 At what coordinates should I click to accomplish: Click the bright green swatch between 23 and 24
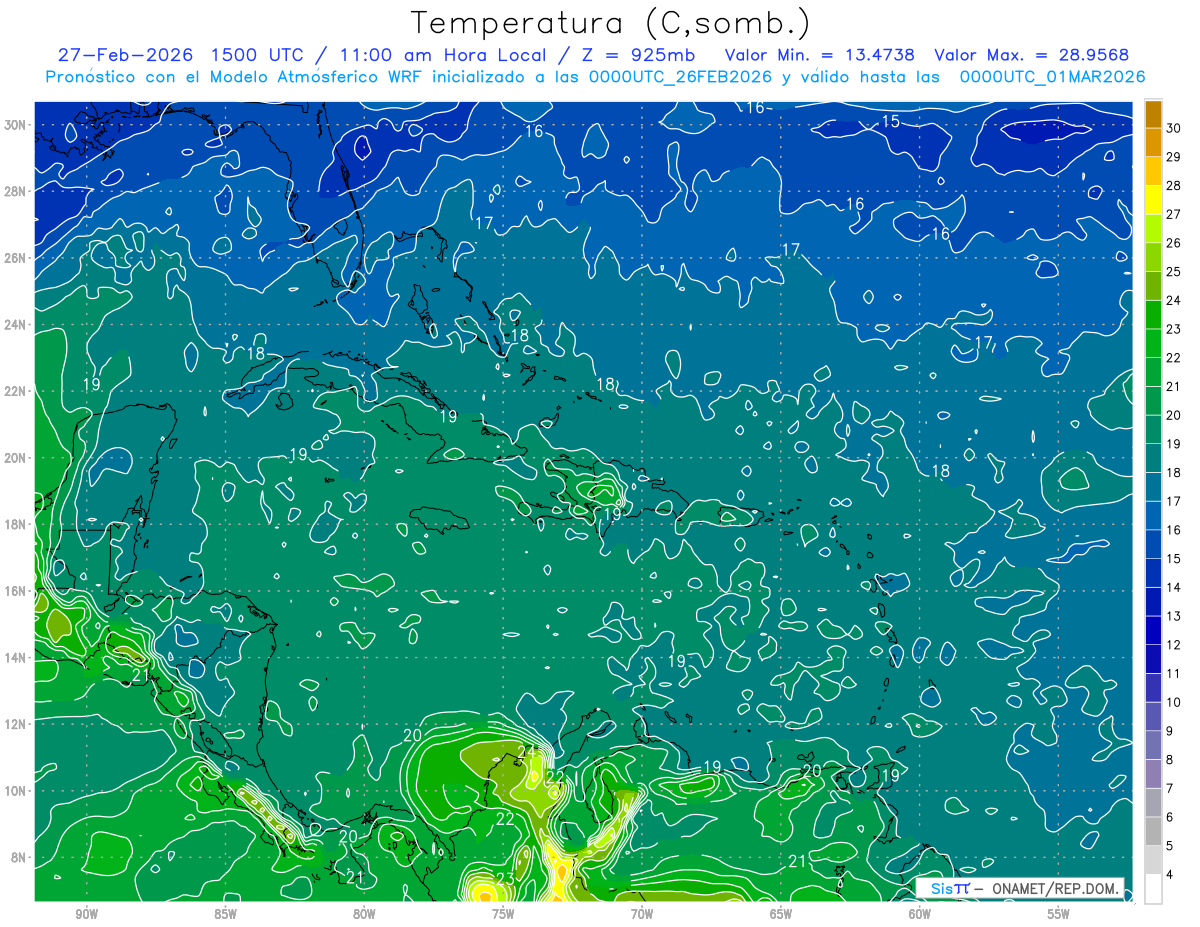click(x=1153, y=314)
